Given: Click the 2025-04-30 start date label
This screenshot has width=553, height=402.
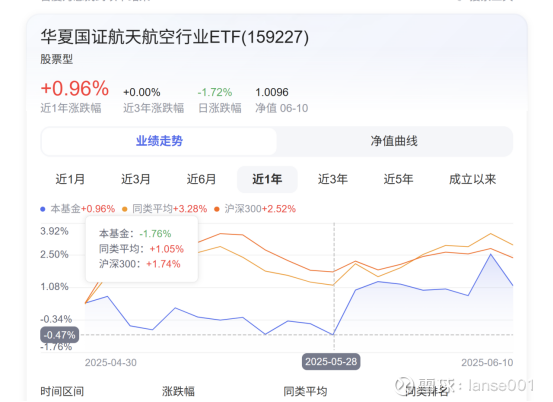Looking at the screenshot, I should pos(111,363).
